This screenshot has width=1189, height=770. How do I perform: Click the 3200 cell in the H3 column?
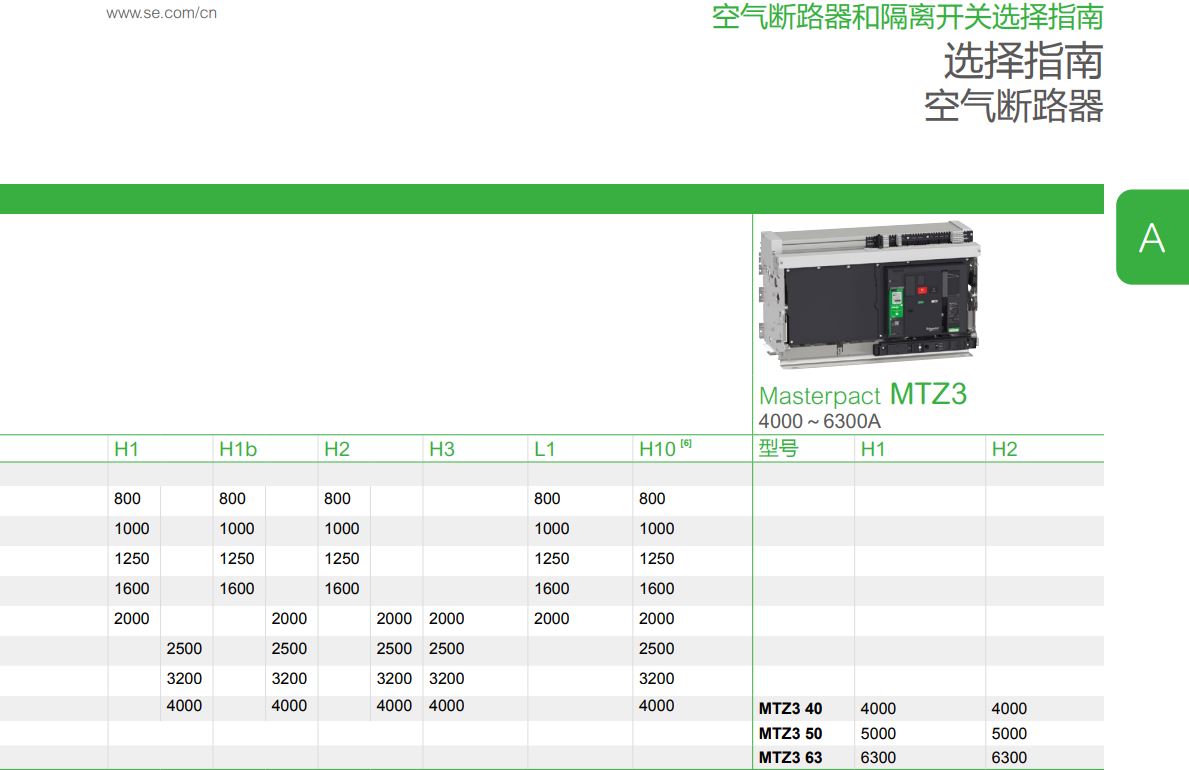coord(447,678)
